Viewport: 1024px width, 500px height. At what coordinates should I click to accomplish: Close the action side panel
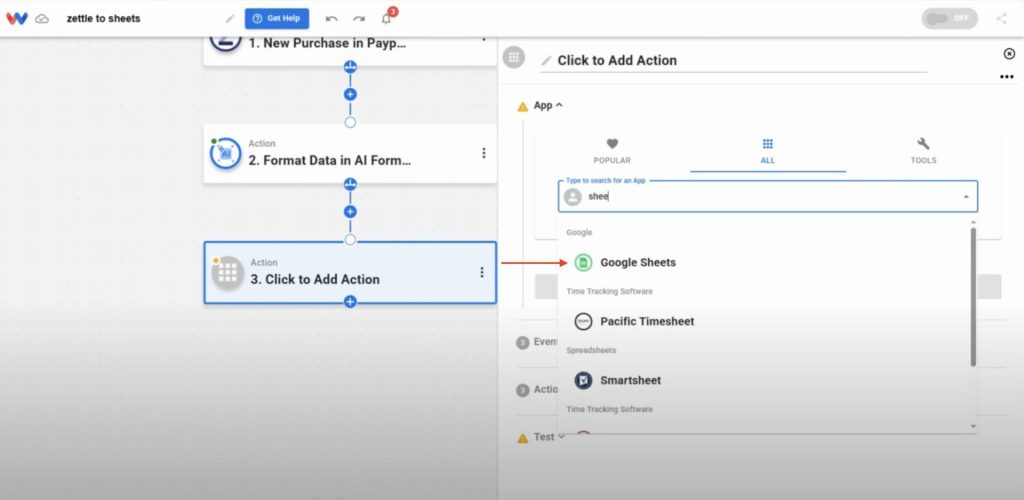1009,54
